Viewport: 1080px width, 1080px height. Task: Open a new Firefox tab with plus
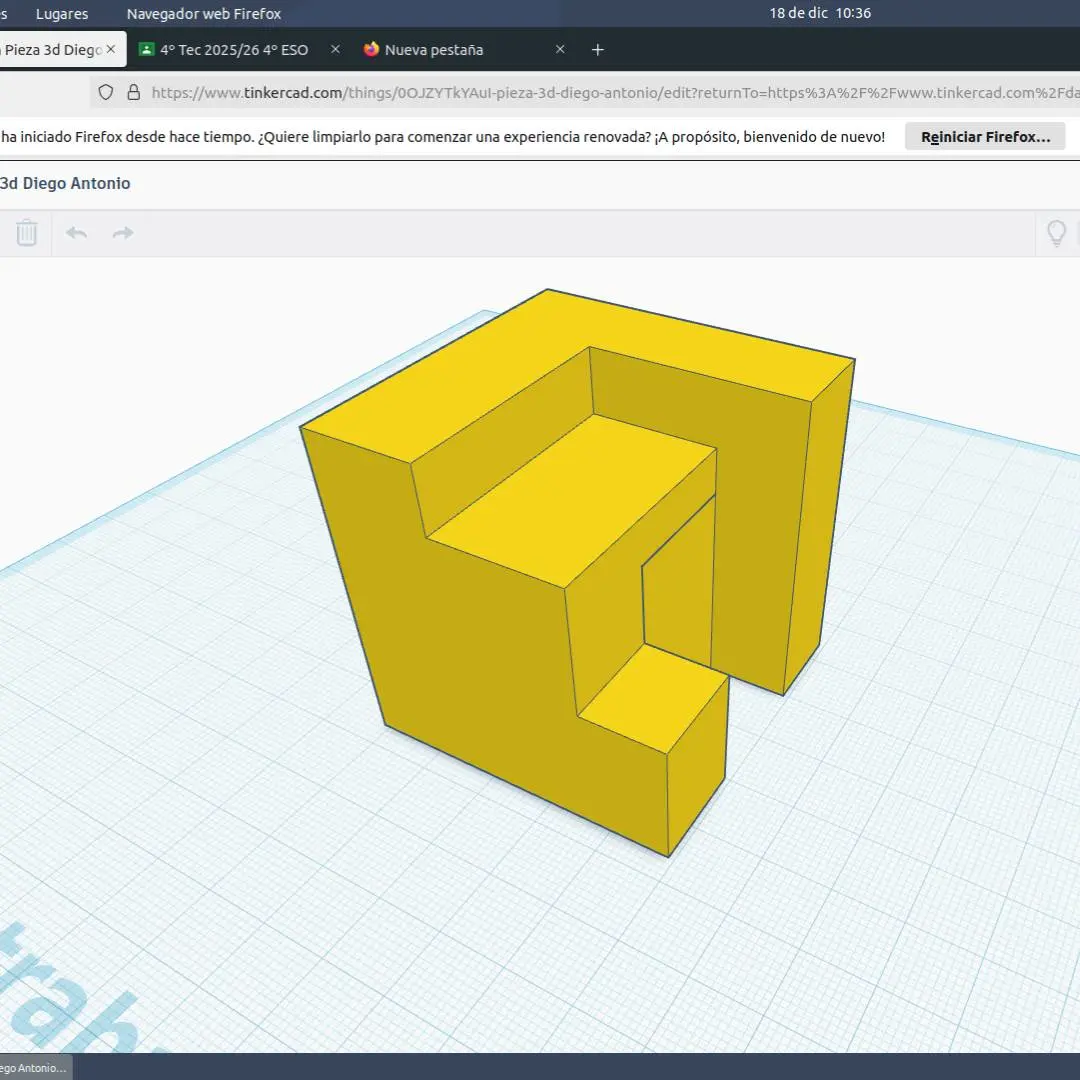click(598, 50)
